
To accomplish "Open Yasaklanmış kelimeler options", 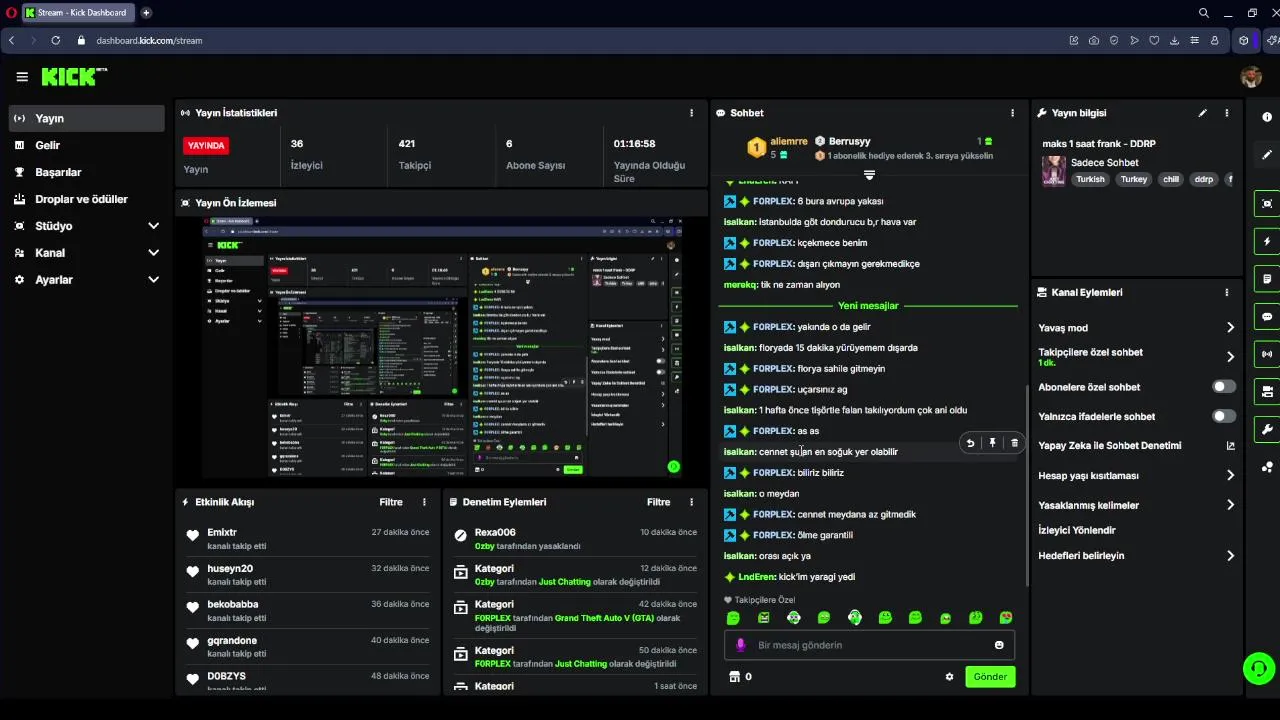I will pos(1230,505).
